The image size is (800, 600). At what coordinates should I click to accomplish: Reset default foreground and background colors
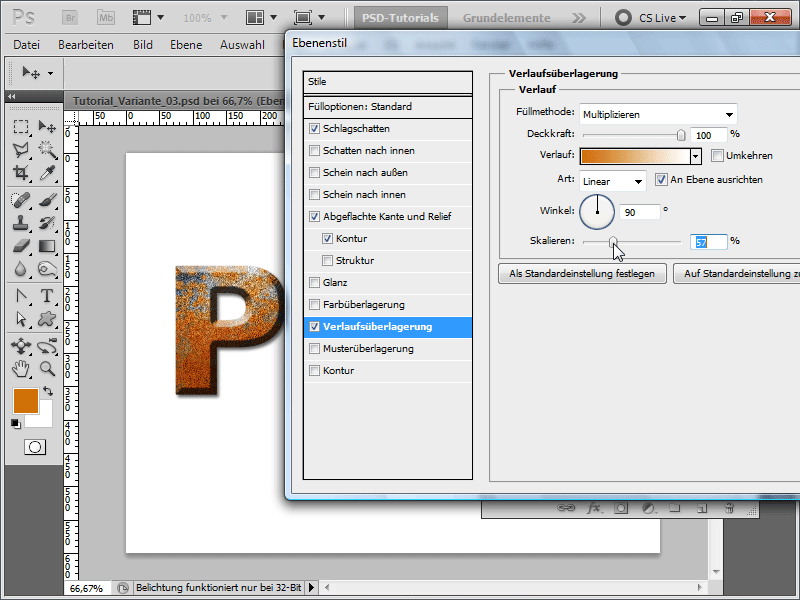pyautogui.click(x=16, y=423)
